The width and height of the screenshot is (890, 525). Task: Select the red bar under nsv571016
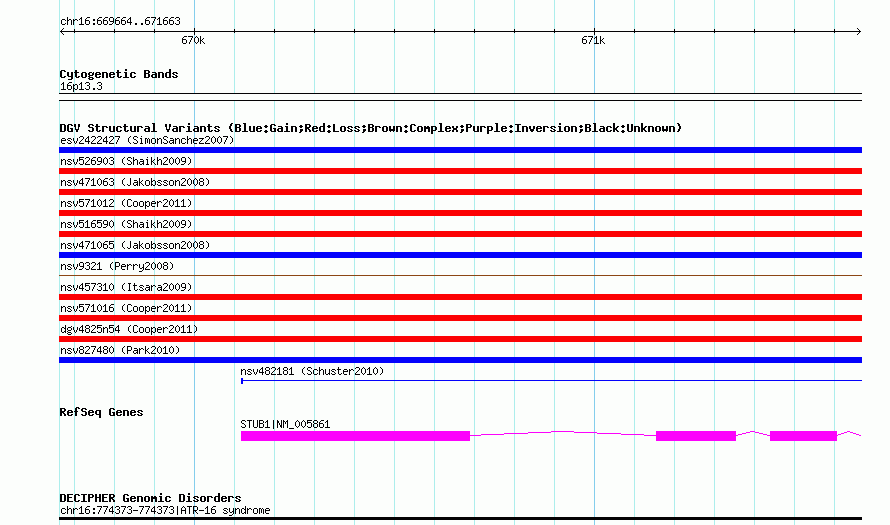pyautogui.click(x=460, y=318)
